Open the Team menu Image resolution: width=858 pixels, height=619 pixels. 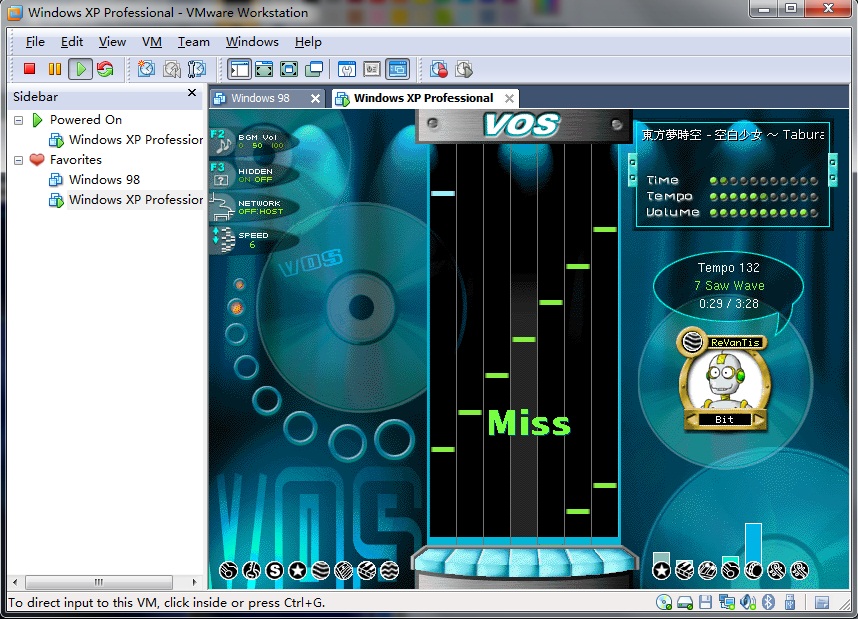click(194, 42)
